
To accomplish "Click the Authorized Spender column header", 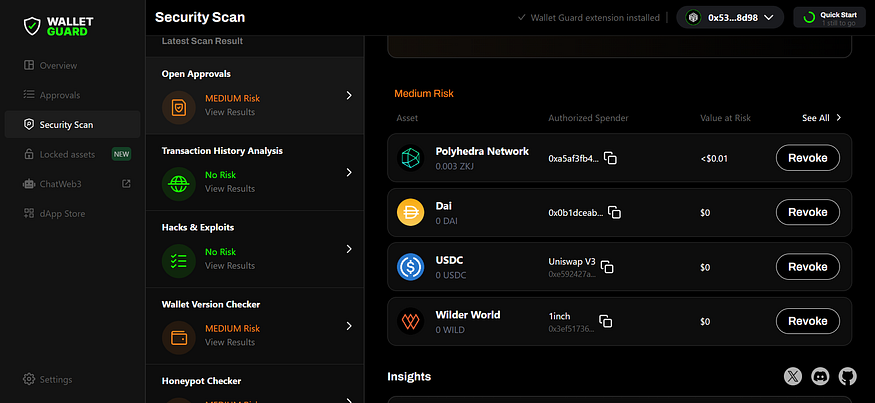I will click(x=588, y=118).
